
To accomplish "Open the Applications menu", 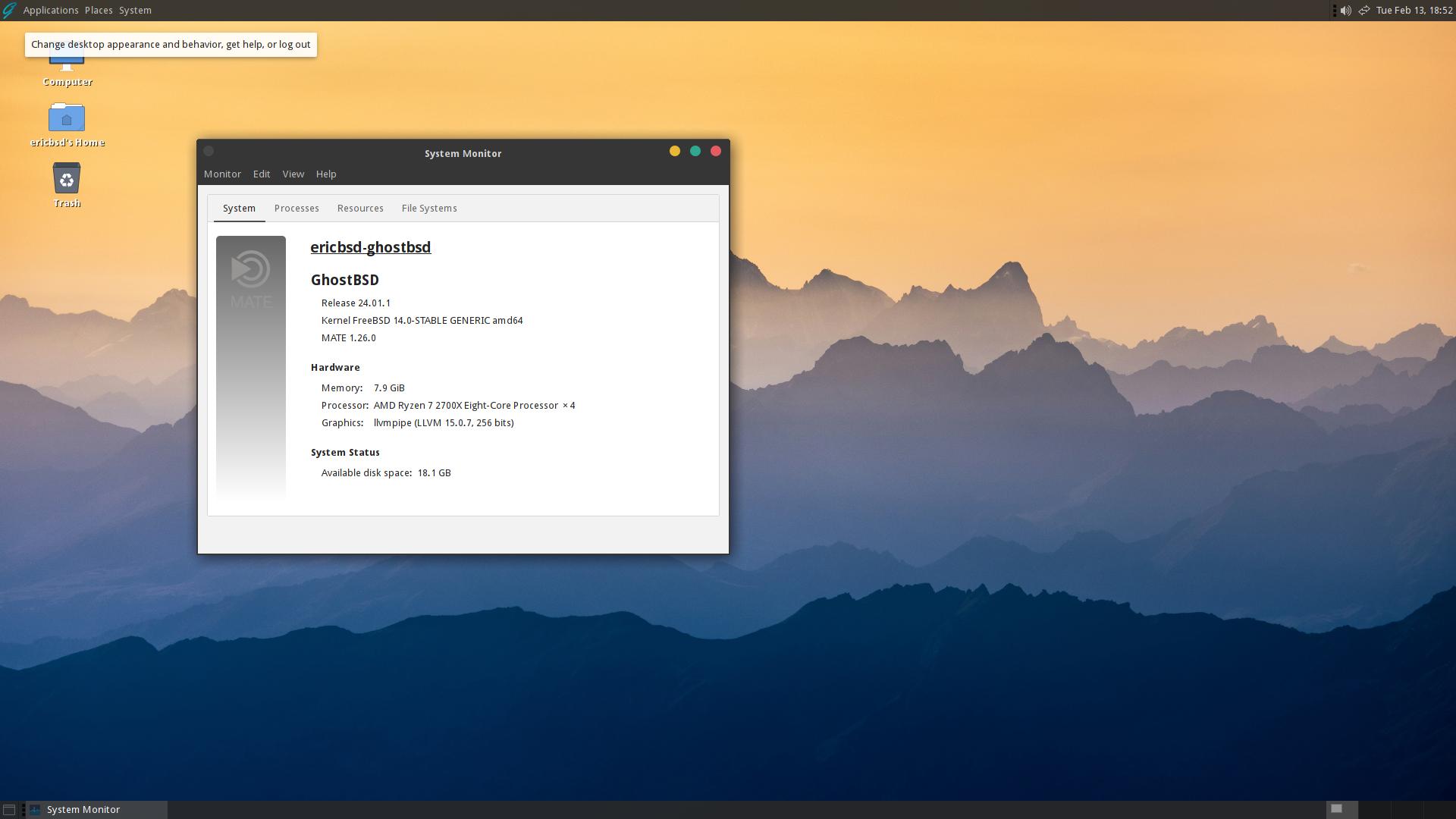I will click(x=50, y=10).
